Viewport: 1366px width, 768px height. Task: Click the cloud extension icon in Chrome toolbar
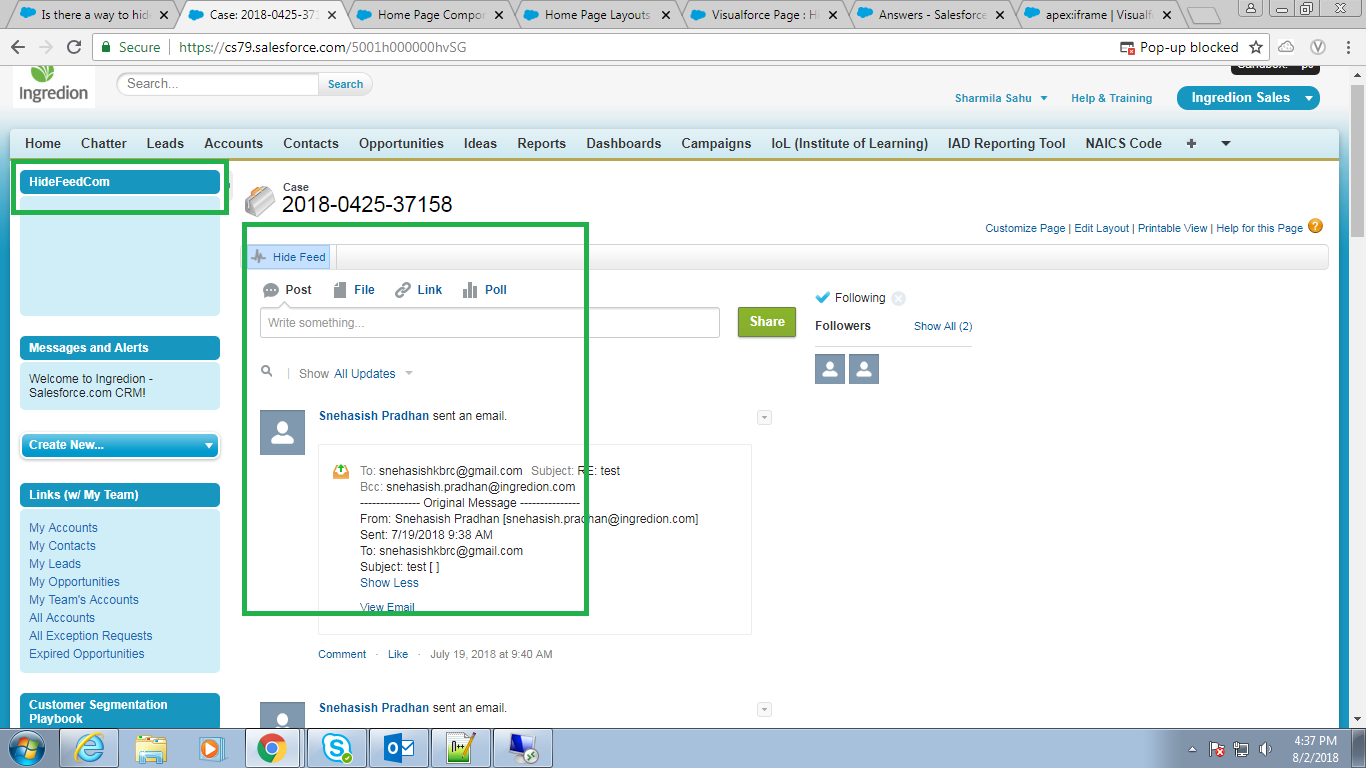(1286, 47)
